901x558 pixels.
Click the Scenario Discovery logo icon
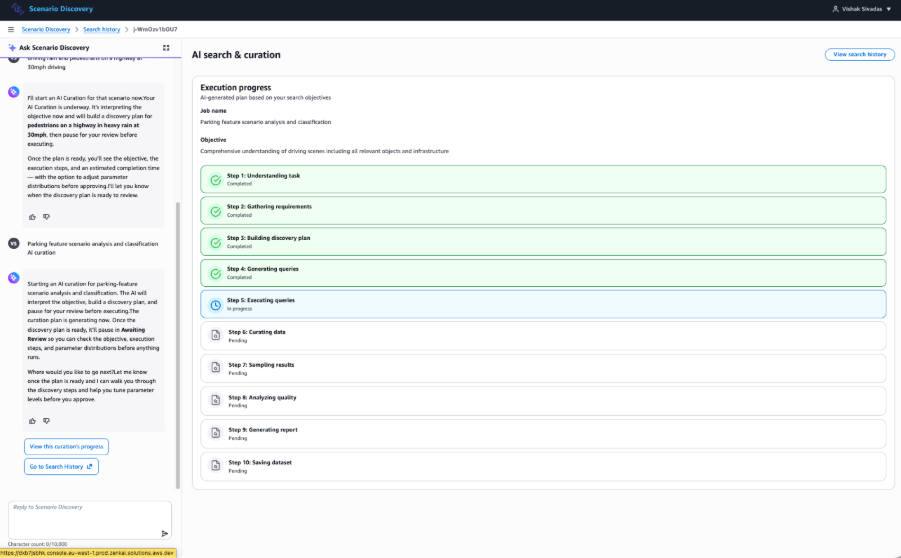(x=18, y=9)
